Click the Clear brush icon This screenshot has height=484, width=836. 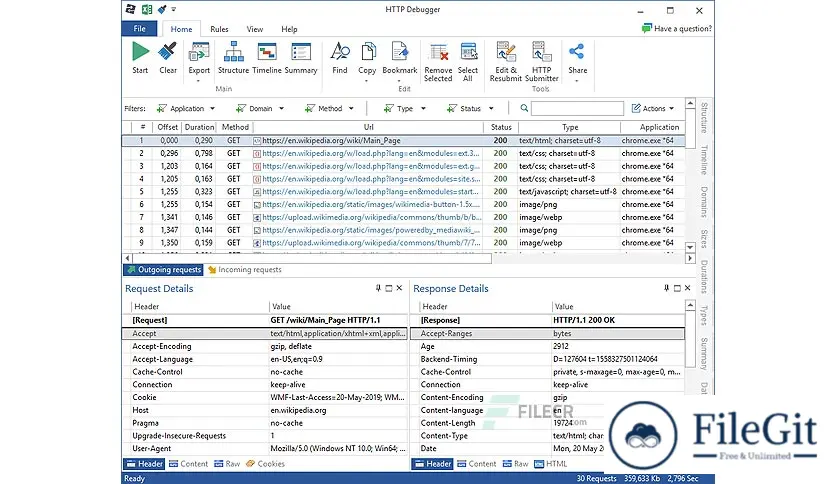(167, 52)
